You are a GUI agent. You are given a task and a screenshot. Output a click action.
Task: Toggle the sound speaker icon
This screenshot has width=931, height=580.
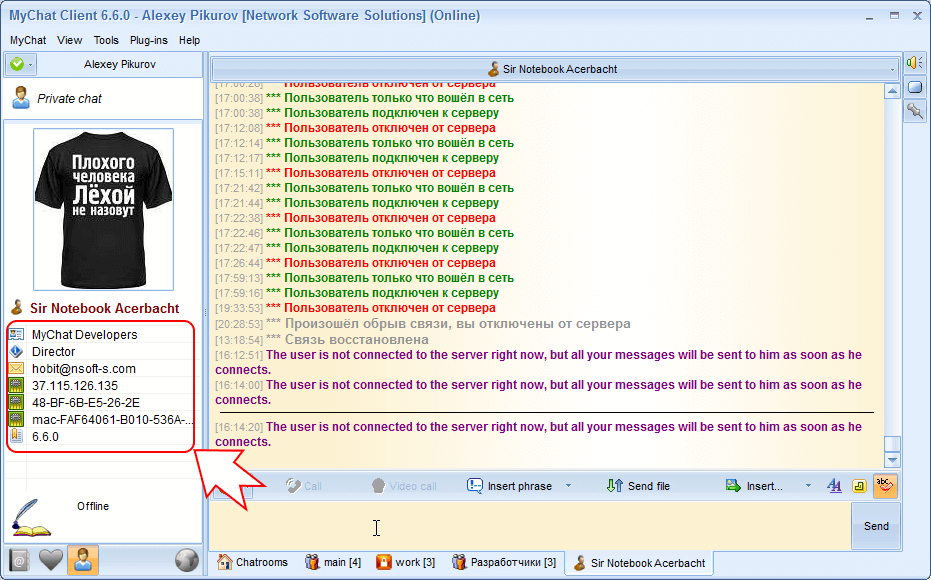coord(915,63)
